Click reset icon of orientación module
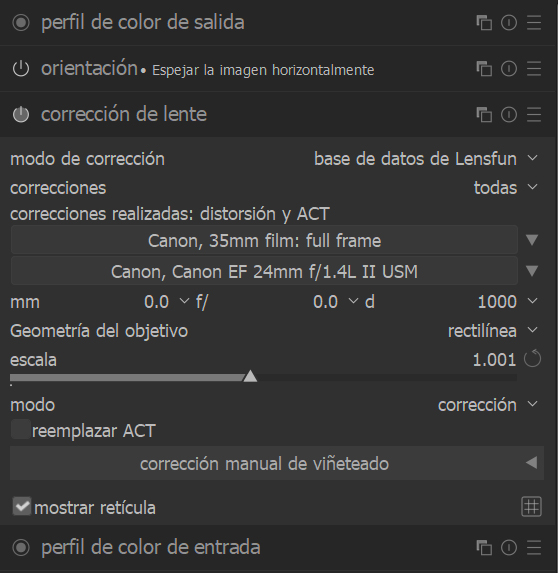 click(509, 69)
